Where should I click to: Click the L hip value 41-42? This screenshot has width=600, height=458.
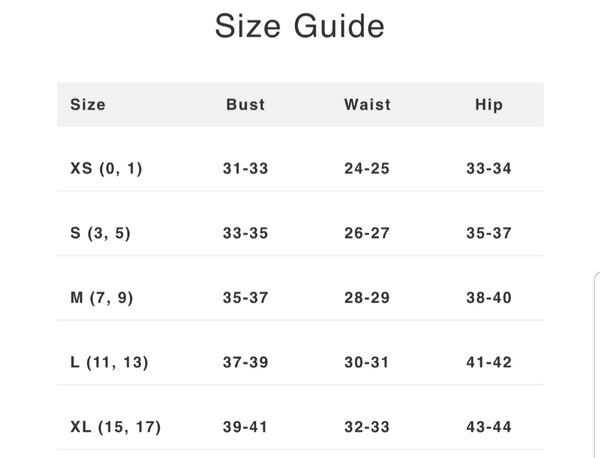point(489,363)
